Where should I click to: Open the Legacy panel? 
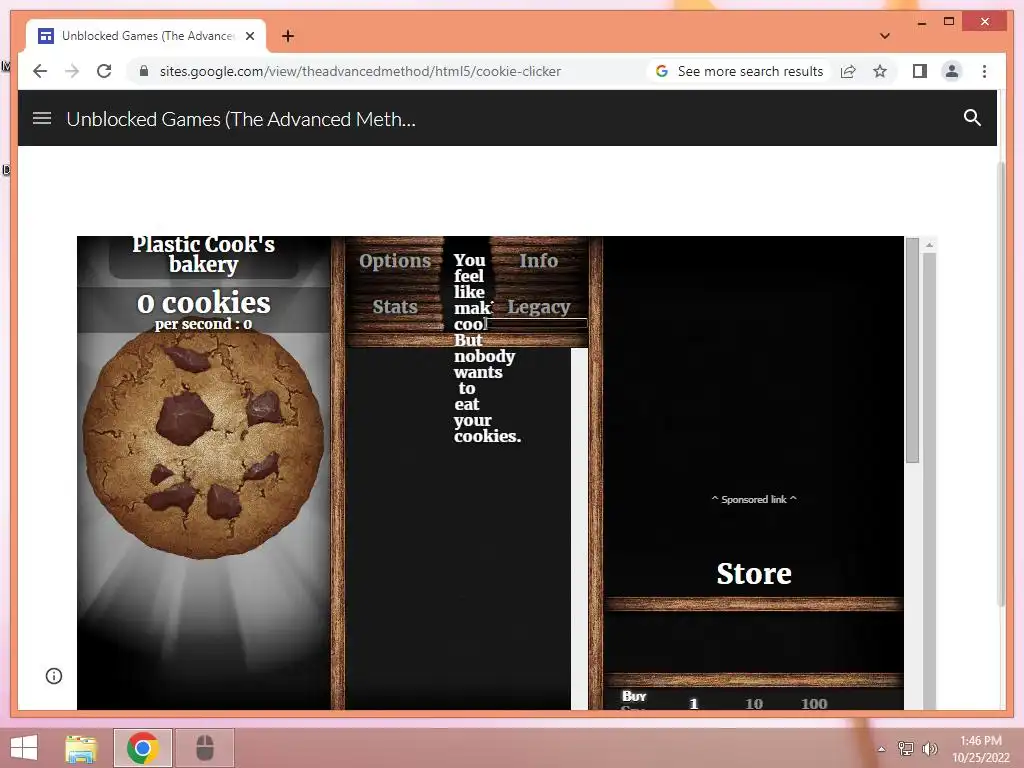539,306
